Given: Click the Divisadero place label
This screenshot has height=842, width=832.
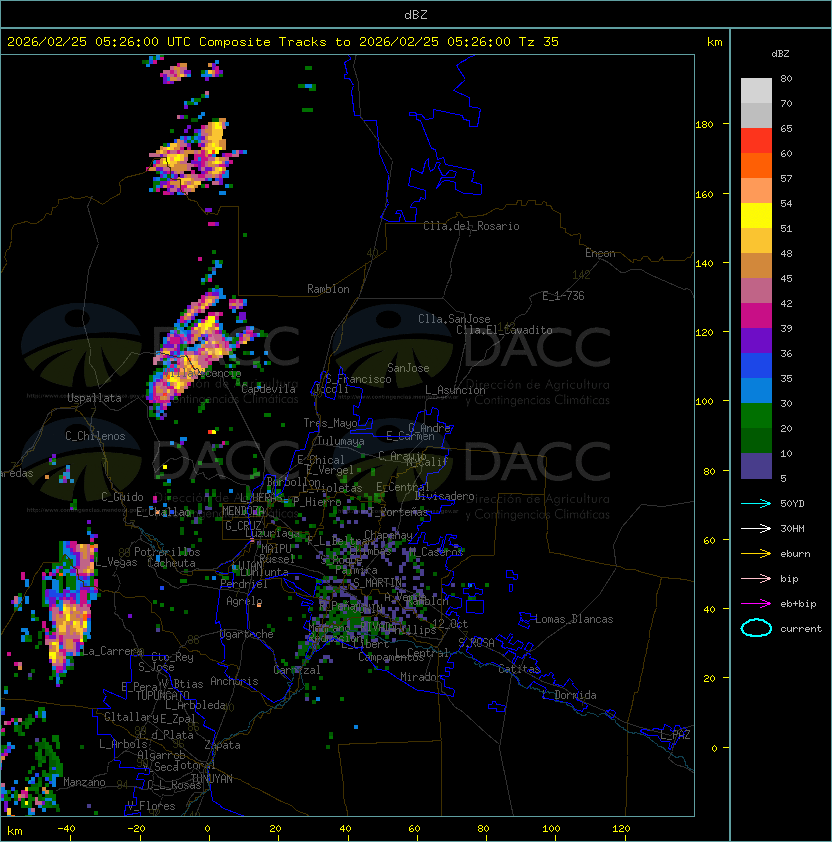Looking at the screenshot, I should 445,496.
